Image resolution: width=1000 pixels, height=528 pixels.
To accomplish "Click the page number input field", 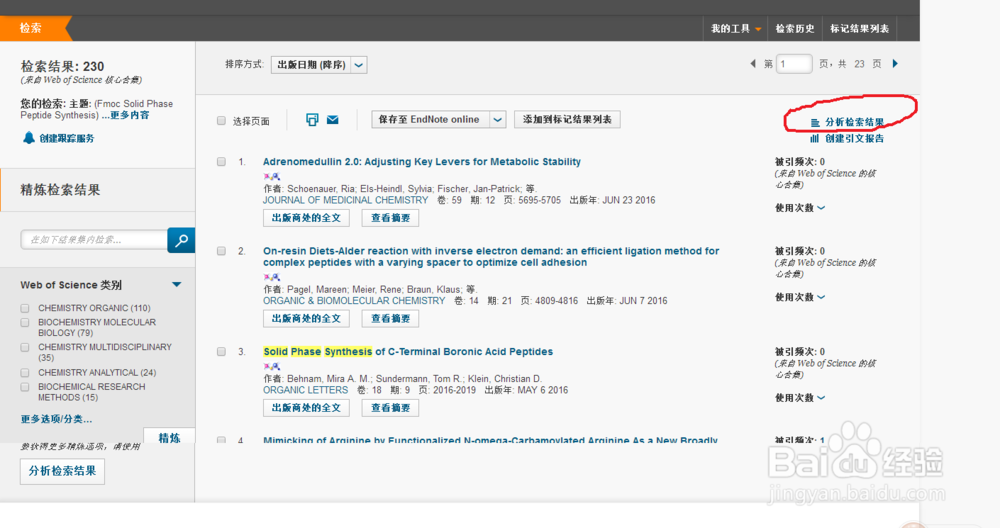I will pyautogui.click(x=794, y=64).
